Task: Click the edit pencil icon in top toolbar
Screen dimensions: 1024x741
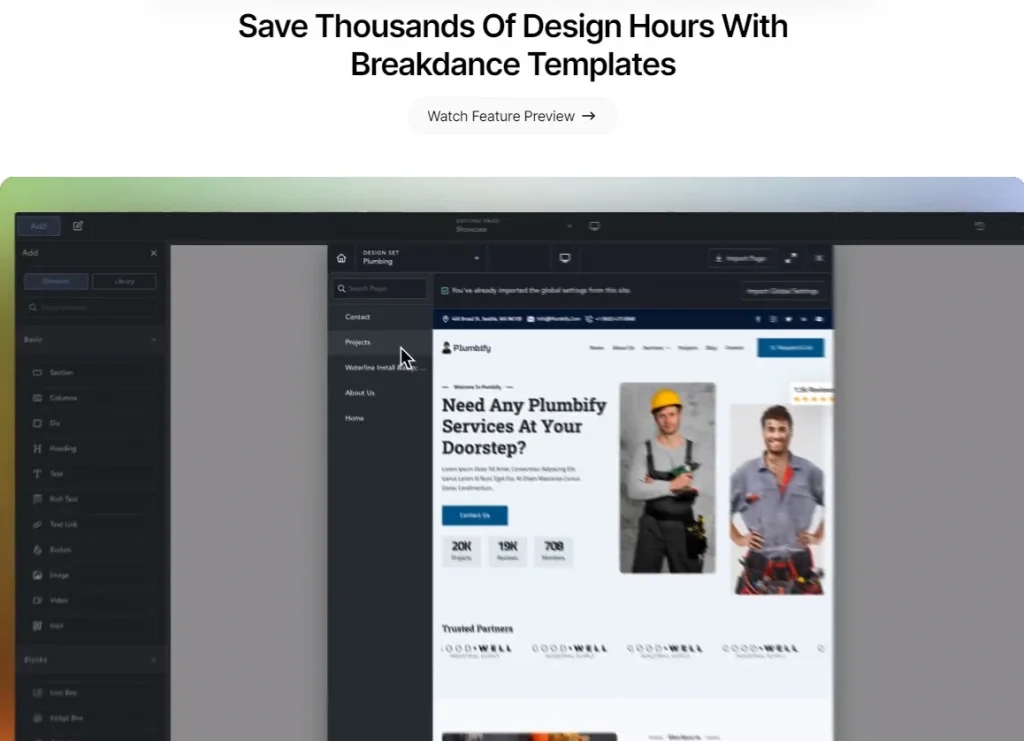Action: click(x=78, y=226)
